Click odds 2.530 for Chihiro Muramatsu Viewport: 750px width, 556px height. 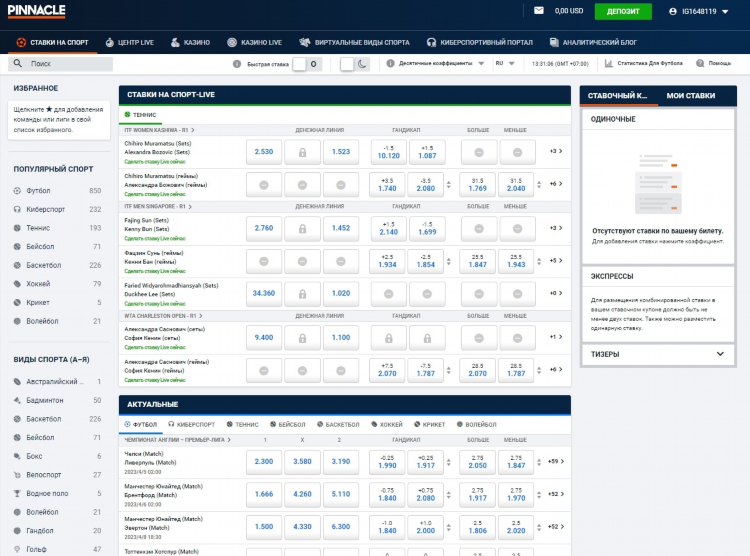264,152
